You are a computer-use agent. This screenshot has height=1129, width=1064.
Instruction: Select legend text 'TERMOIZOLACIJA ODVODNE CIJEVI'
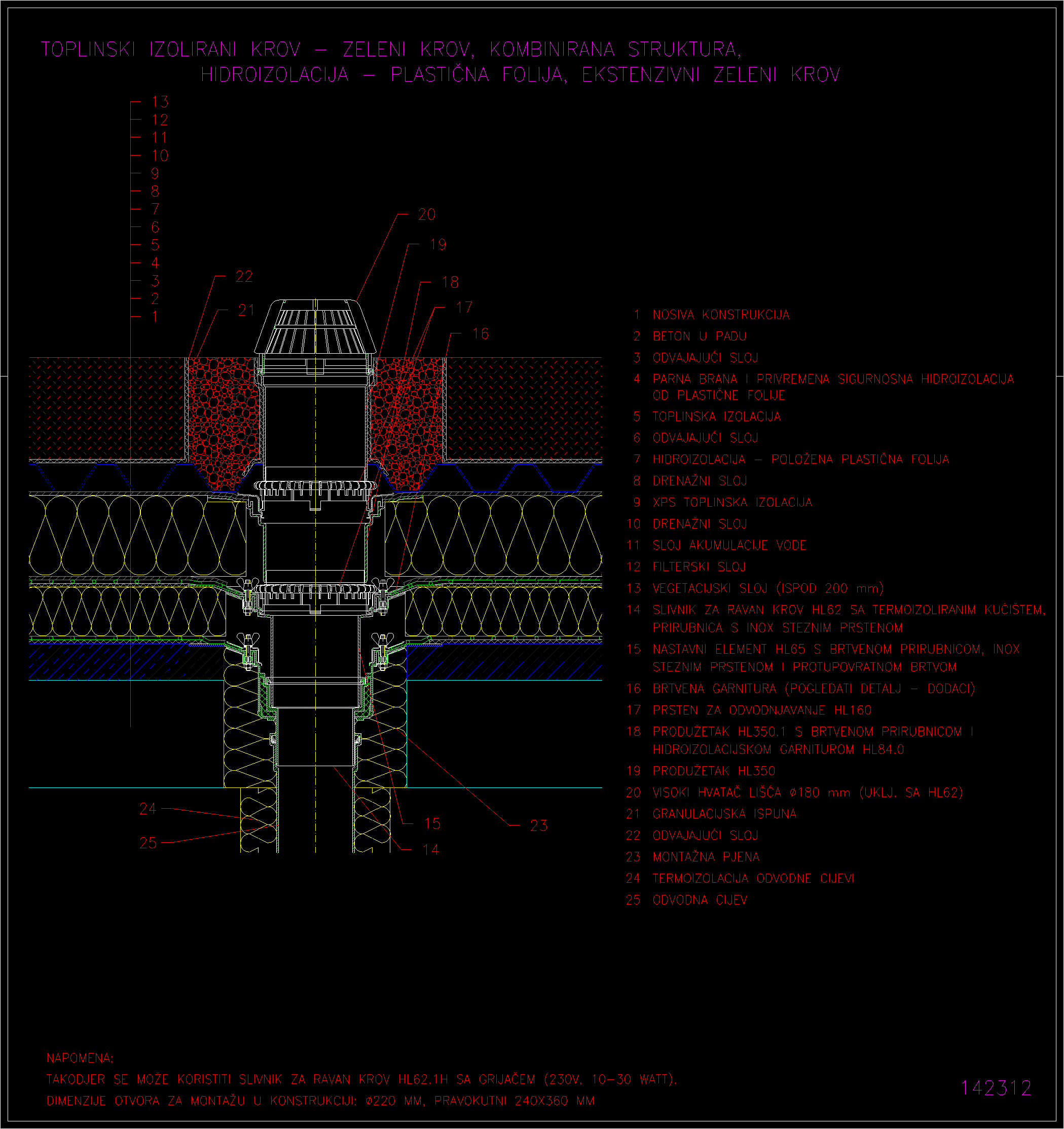(753, 879)
